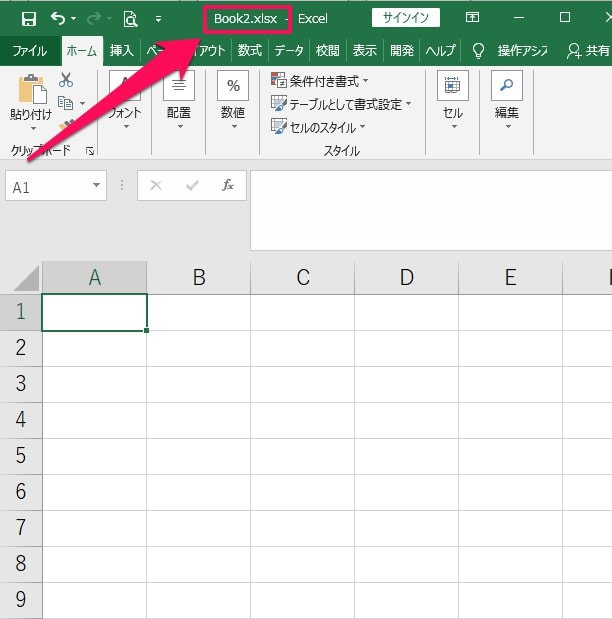Click cell E8
The image size is (612, 619).
(510, 564)
